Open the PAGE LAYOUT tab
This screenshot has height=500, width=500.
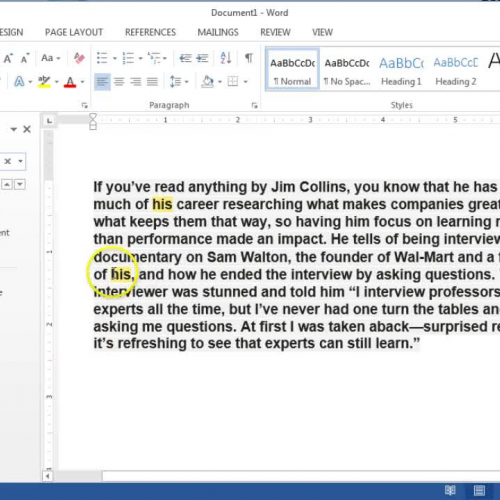click(74, 32)
